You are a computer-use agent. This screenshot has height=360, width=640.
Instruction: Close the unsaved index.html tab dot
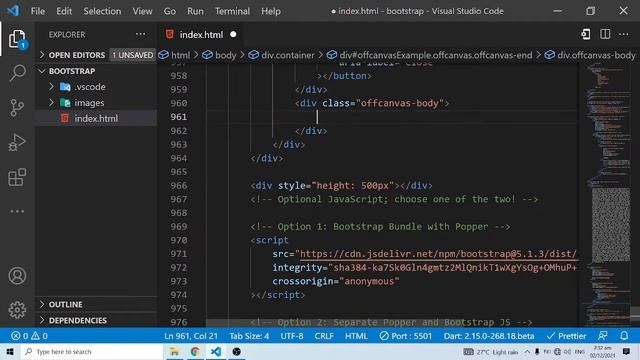click(x=233, y=34)
